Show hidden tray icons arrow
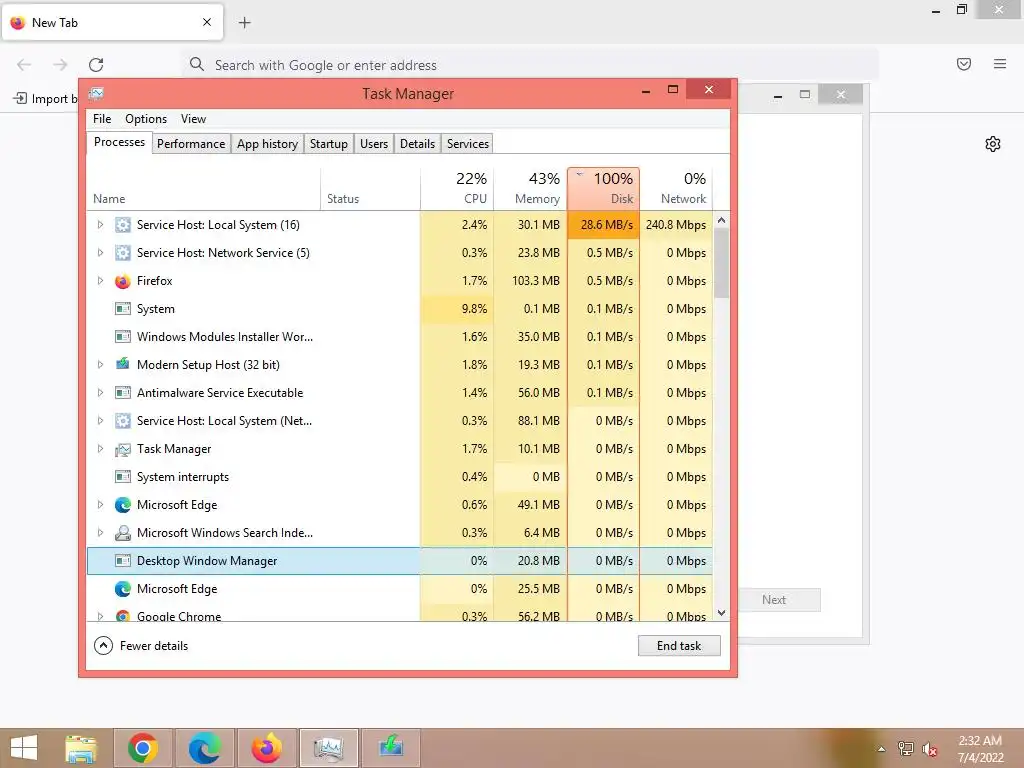Screen dimensions: 1024x768 (881, 749)
